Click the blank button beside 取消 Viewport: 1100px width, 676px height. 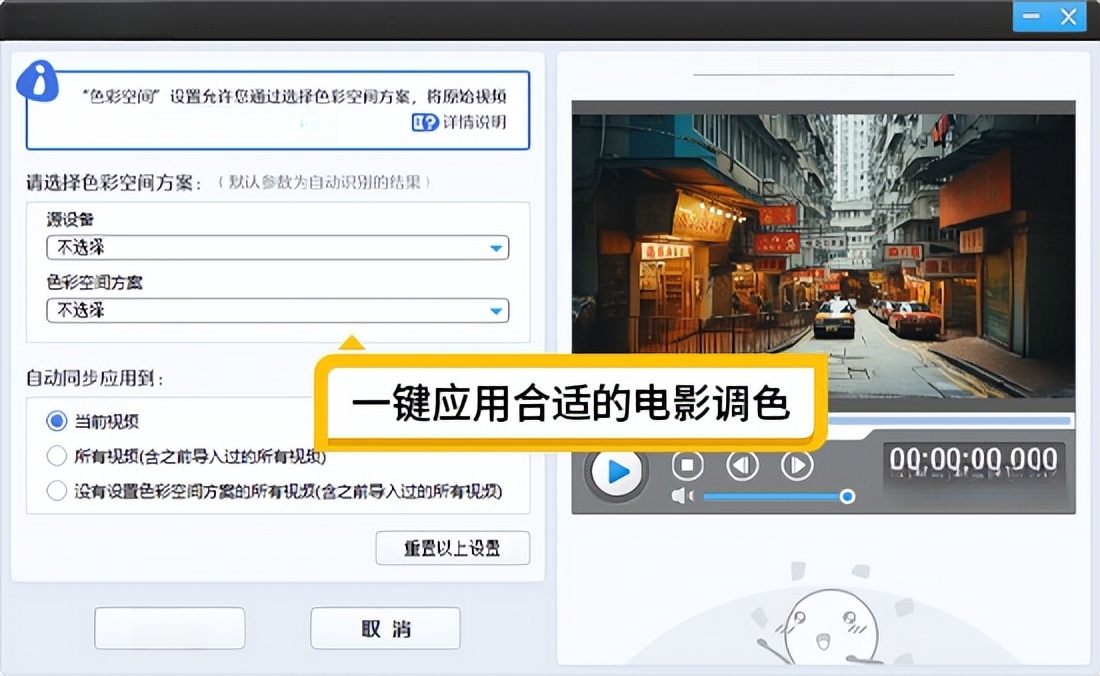170,628
